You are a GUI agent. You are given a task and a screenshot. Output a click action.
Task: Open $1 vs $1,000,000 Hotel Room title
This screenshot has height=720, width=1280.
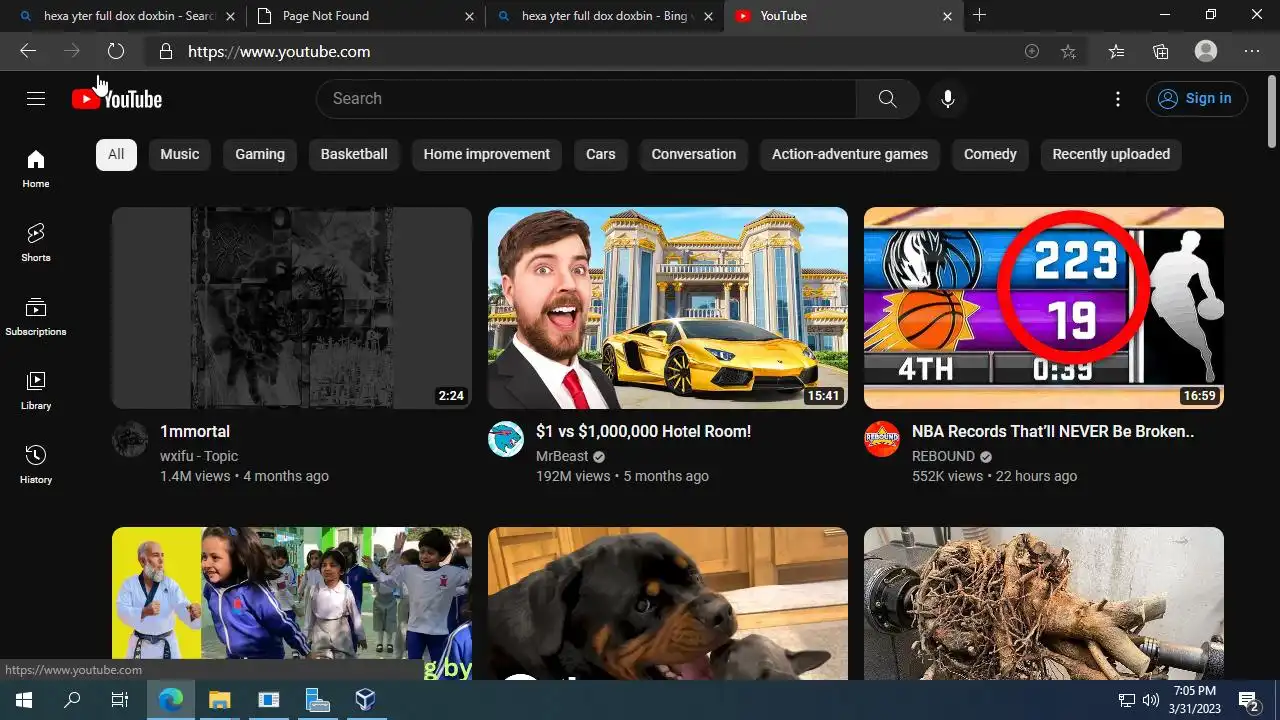click(643, 432)
